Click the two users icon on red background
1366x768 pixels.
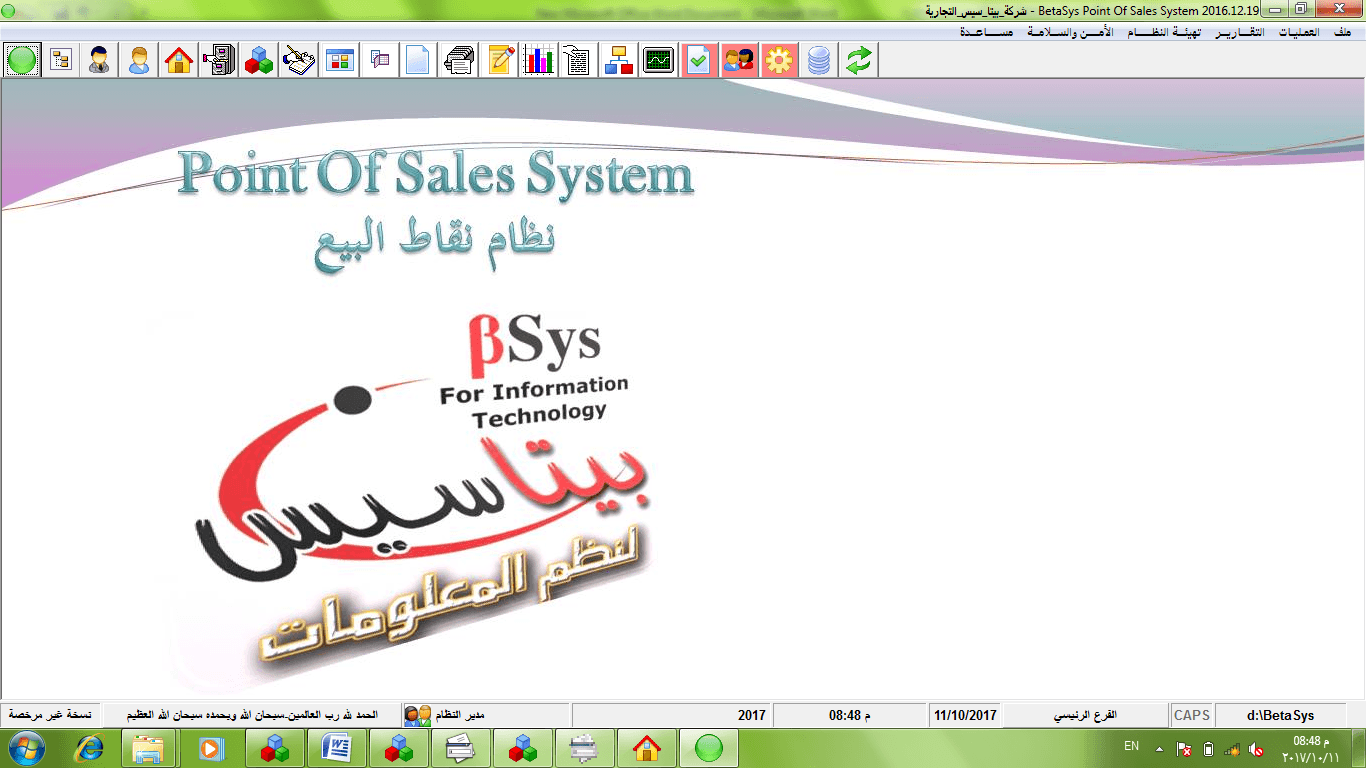pos(739,60)
